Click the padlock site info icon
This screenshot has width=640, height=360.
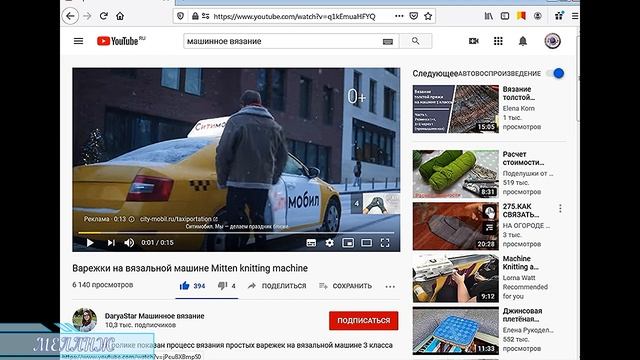(x=196, y=16)
